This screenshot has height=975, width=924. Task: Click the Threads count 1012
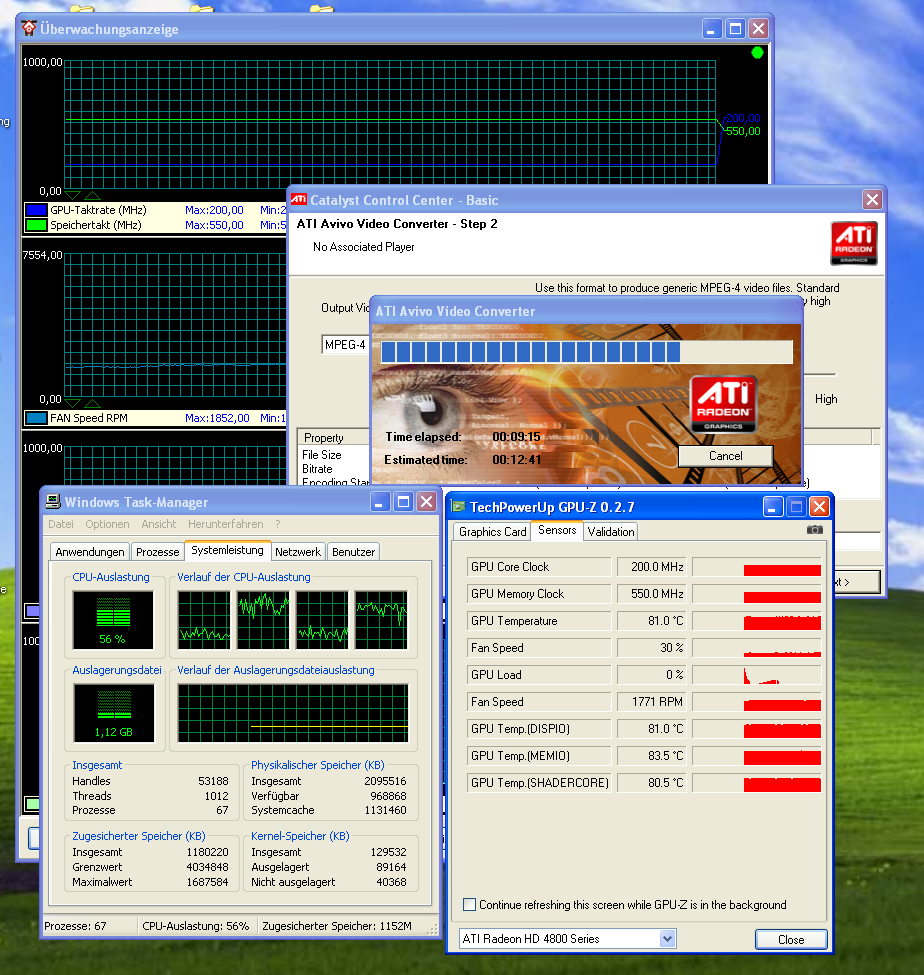point(216,796)
